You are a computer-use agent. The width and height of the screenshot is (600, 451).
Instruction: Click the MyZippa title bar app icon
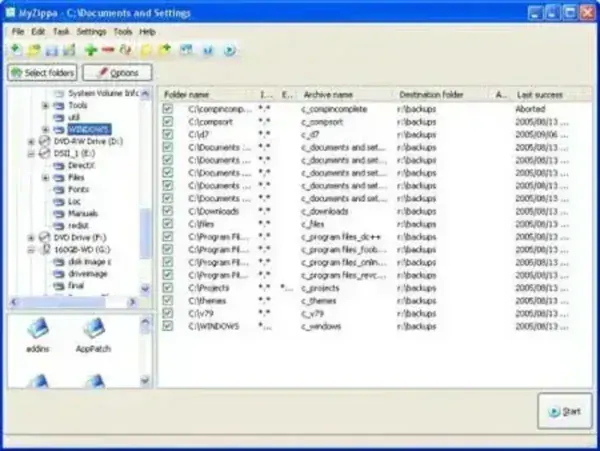(10, 13)
